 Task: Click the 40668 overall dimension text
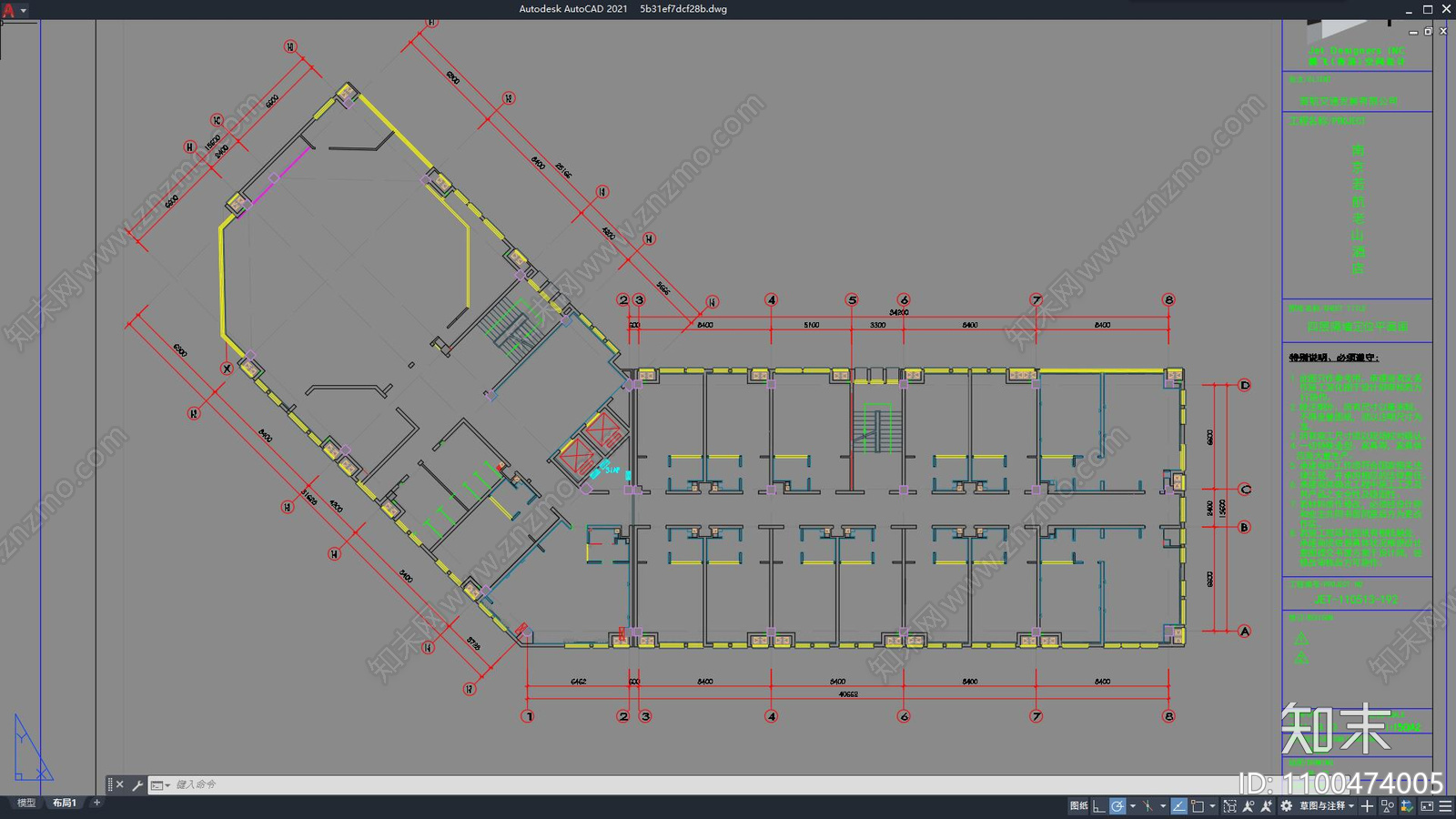(848, 694)
